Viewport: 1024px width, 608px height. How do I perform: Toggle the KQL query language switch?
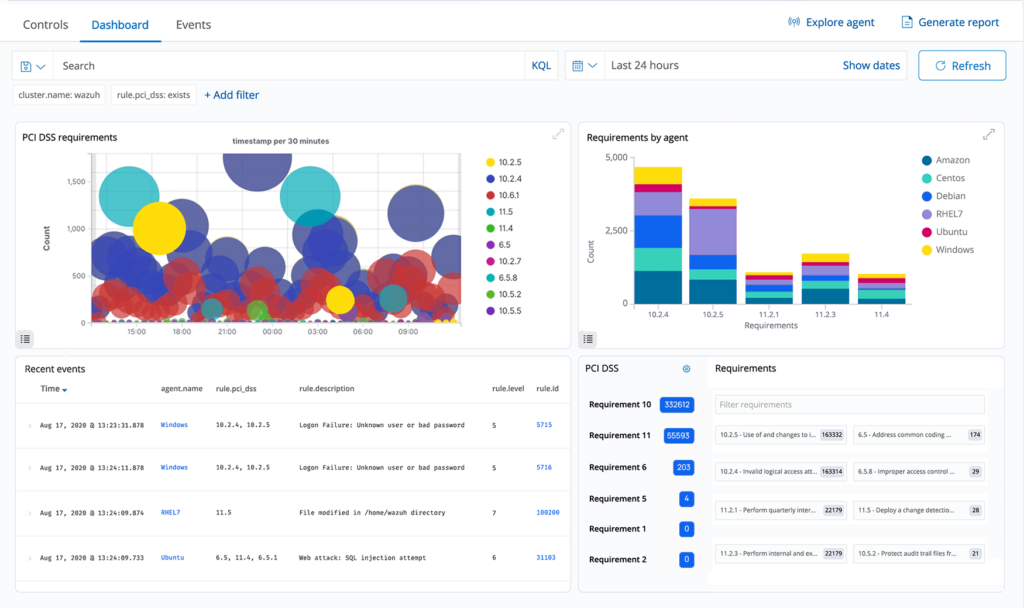coord(541,66)
